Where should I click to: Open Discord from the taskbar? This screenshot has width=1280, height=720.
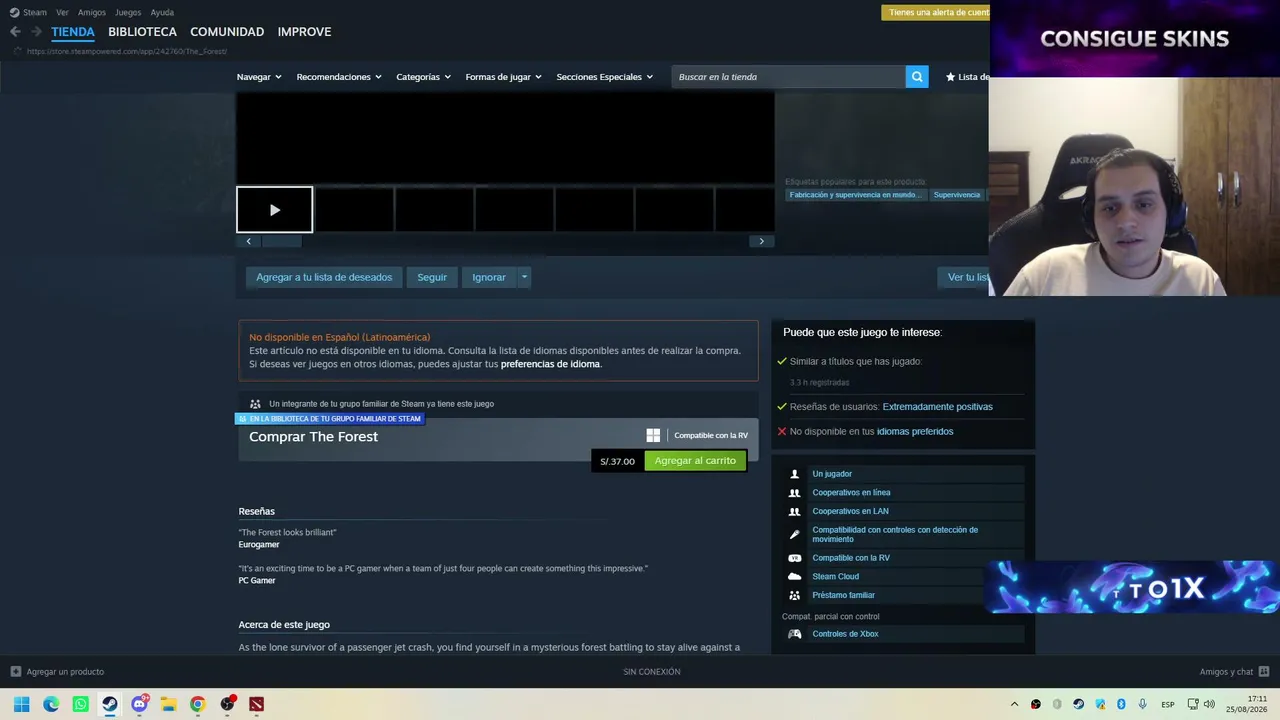pos(139,704)
